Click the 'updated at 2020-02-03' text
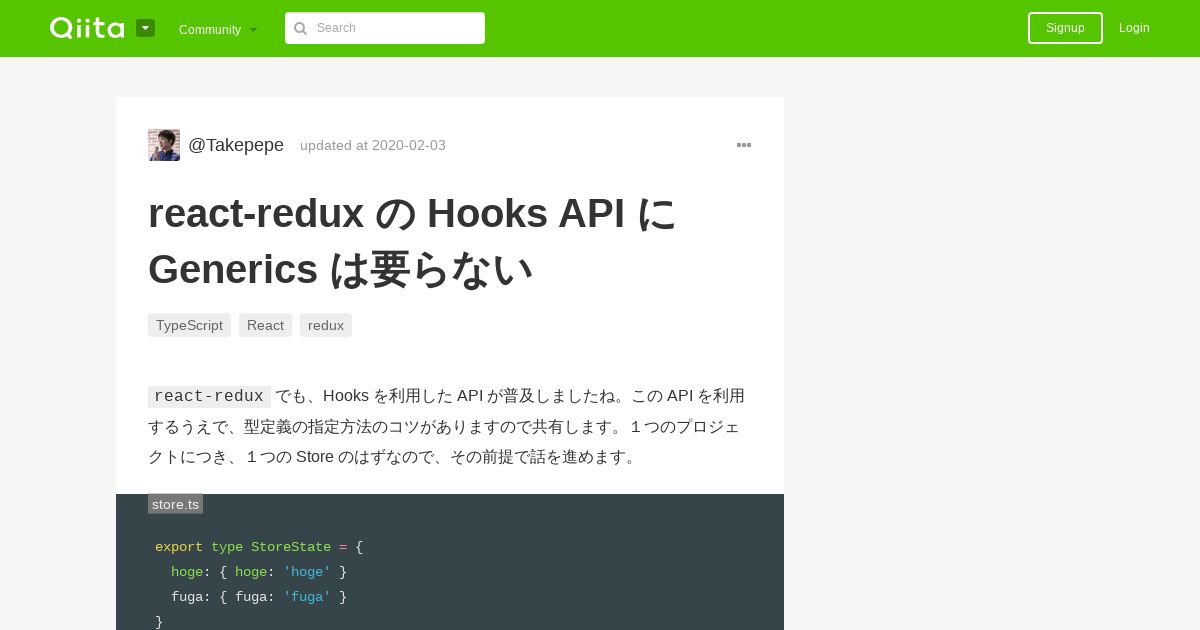Viewport: 1200px width, 630px height. [373, 145]
